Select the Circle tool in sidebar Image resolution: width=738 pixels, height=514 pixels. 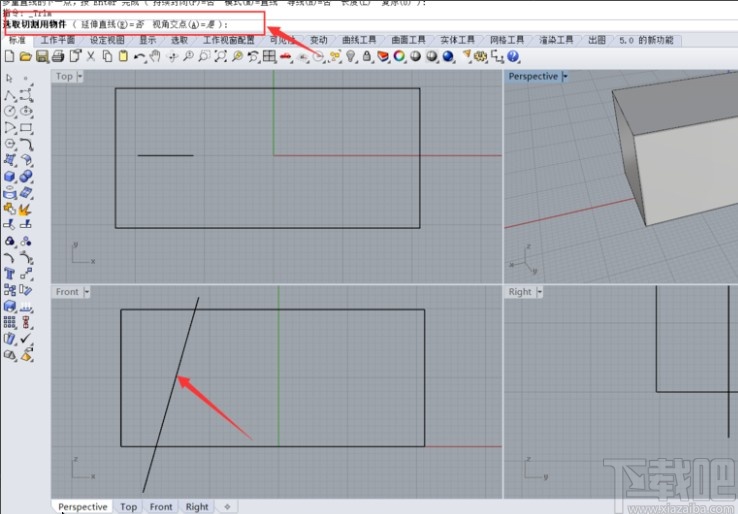pos(9,111)
